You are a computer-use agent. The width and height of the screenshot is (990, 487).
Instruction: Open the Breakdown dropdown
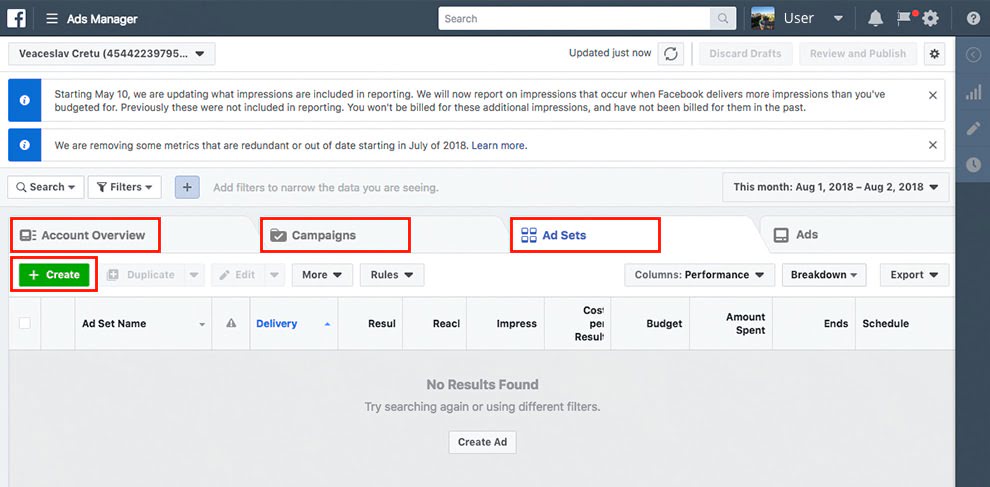pos(824,275)
